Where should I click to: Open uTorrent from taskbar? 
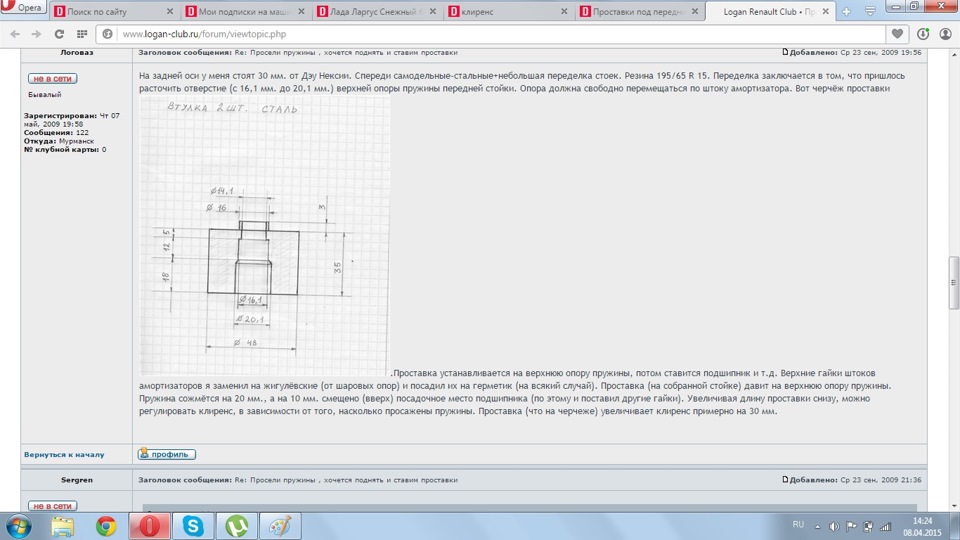[236, 526]
